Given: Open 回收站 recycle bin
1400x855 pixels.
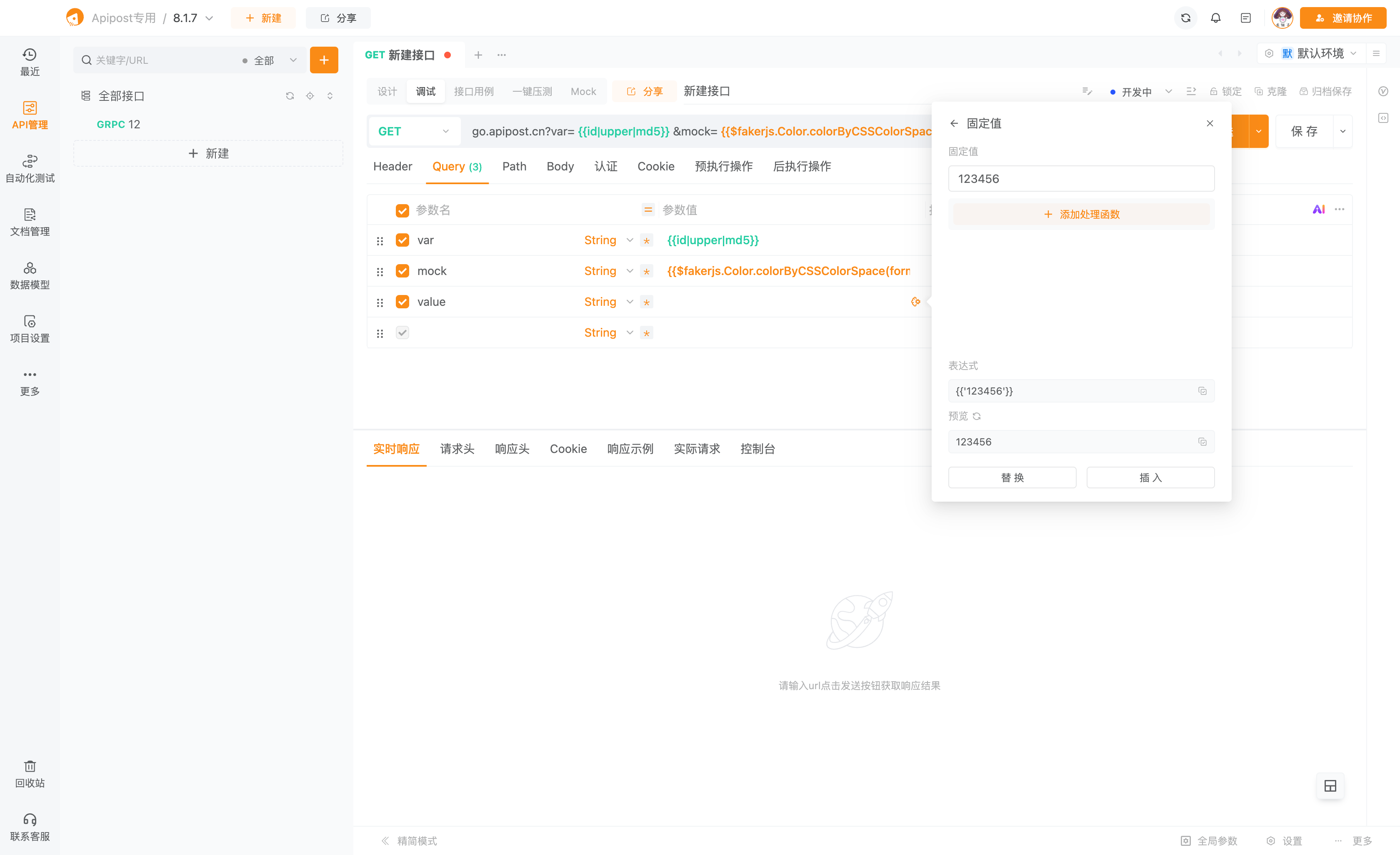Looking at the screenshot, I should pyautogui.click(x=30, y=774).
